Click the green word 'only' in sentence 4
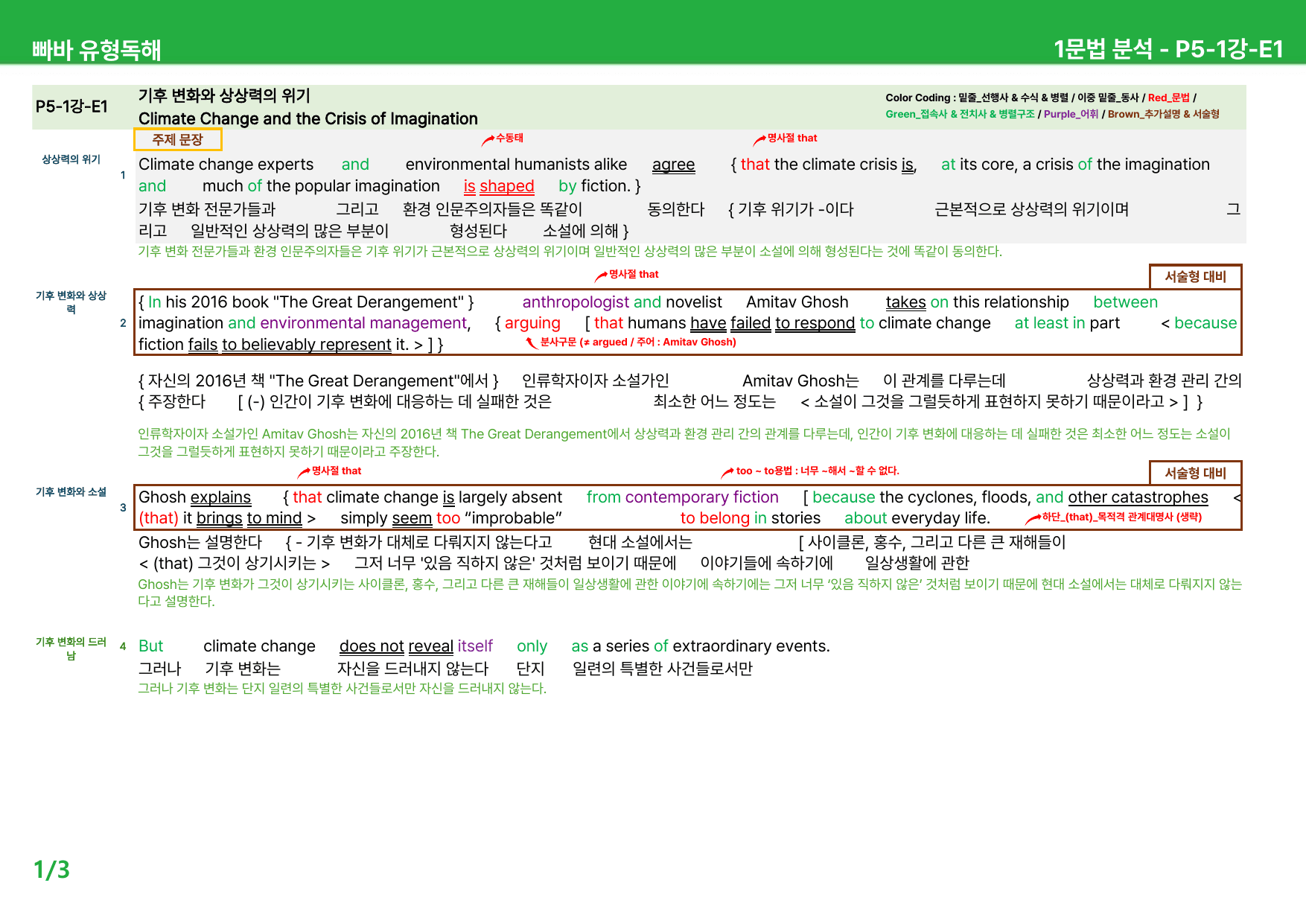Screen dimensions: 1306x924 tap(532, 646)
